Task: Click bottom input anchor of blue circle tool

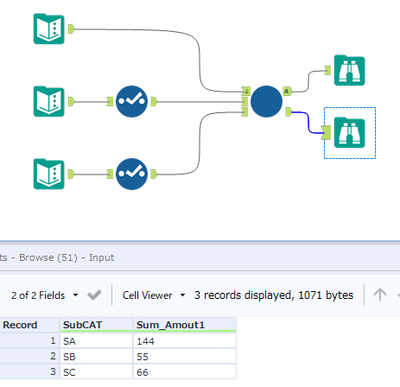Action: (x=245, y=112)
